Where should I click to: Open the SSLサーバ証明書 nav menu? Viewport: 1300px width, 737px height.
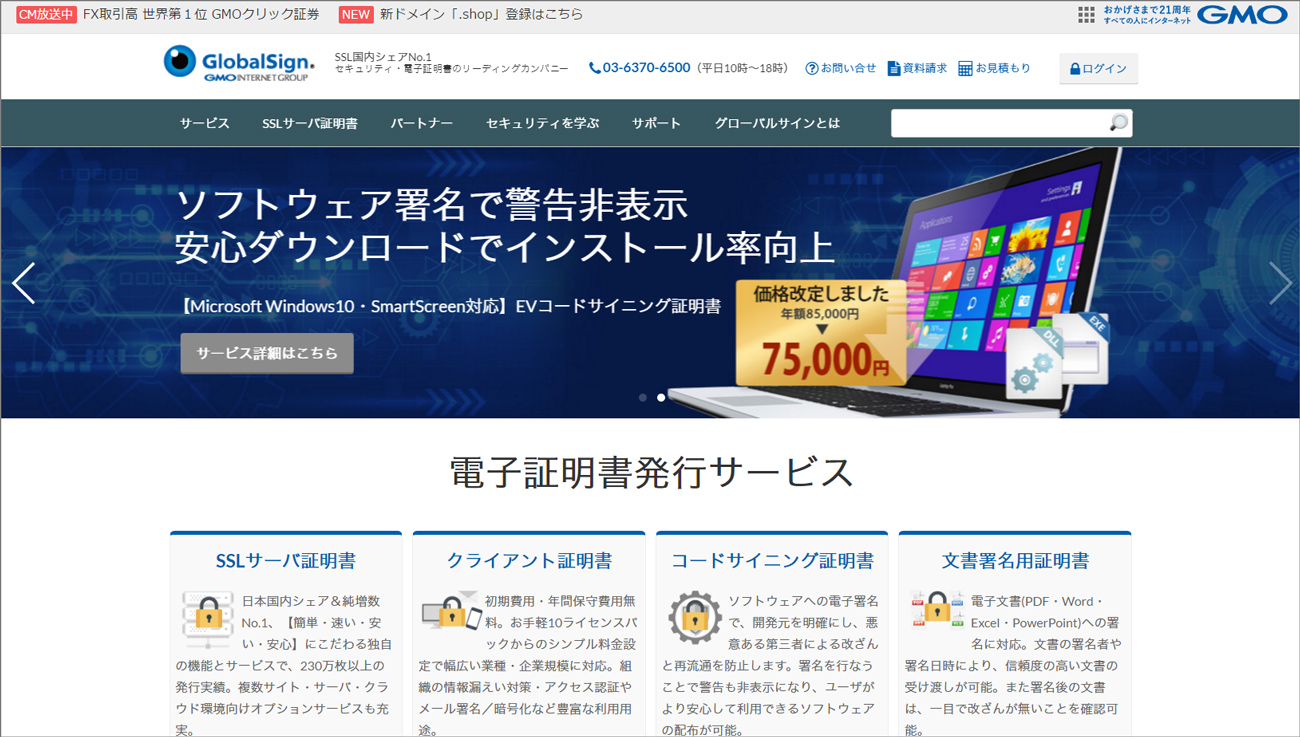point(310,123)
